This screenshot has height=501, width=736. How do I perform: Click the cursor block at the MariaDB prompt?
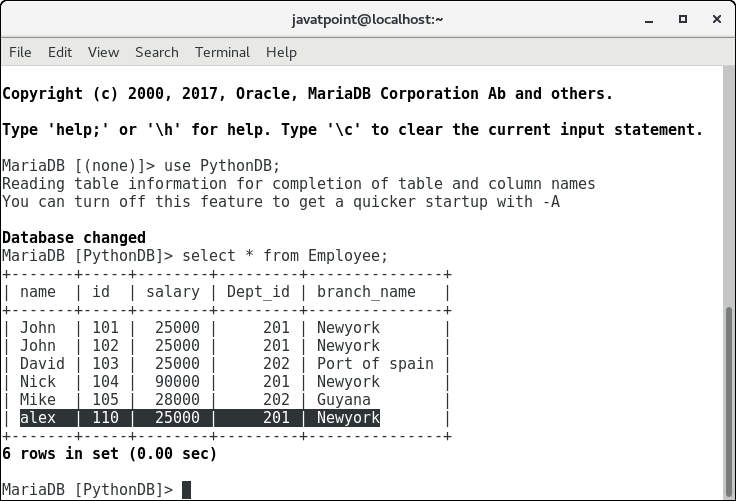[x=186, y=490]
